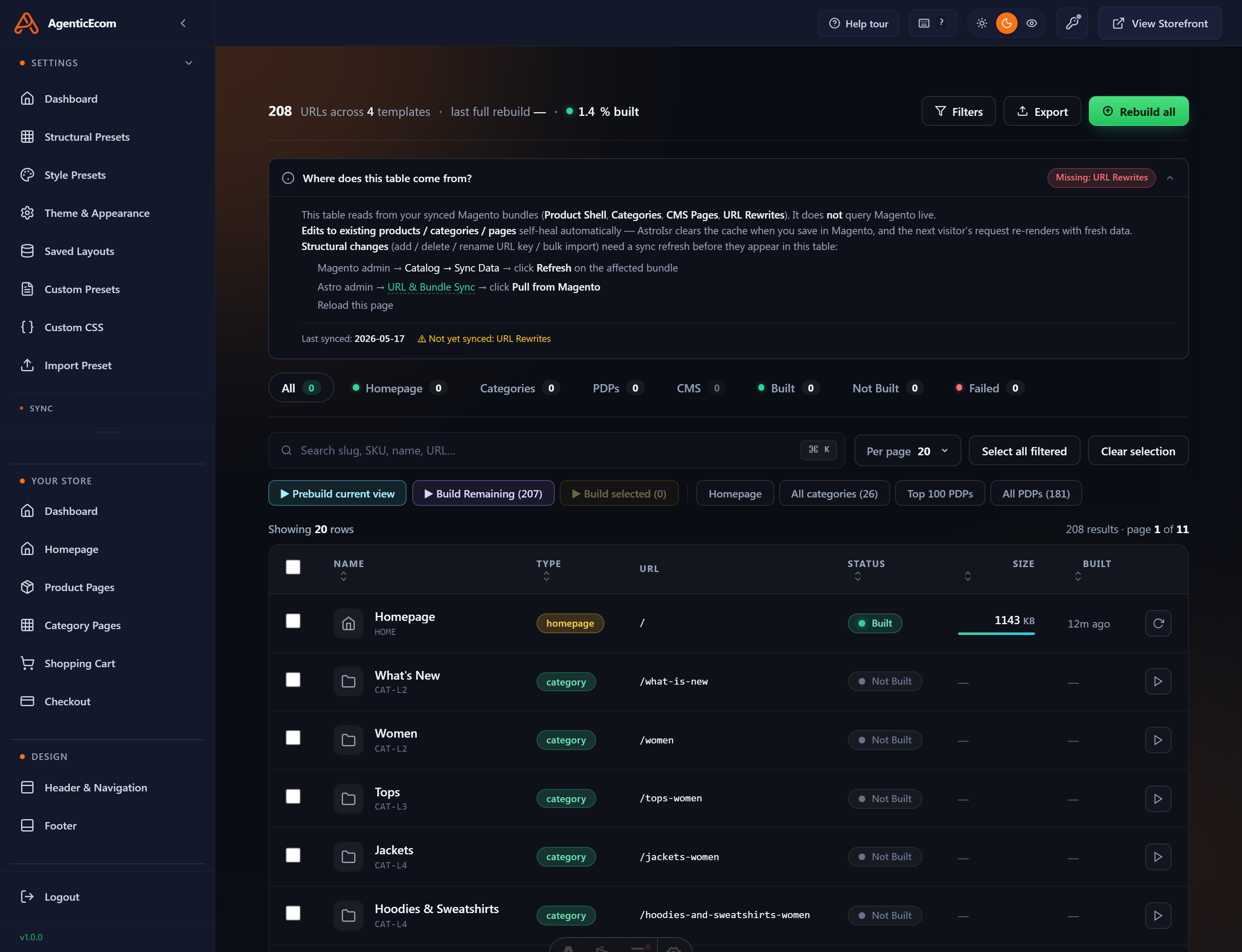Click the search slug, SKU, name field

557,450
